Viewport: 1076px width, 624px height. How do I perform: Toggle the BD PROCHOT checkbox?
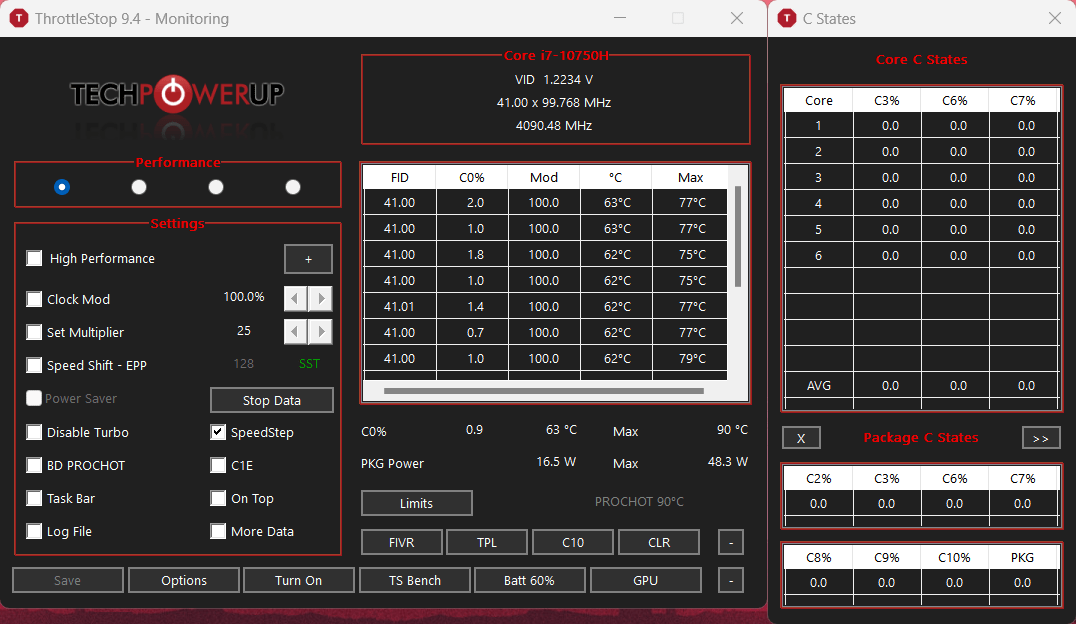(x=34, y=465)
